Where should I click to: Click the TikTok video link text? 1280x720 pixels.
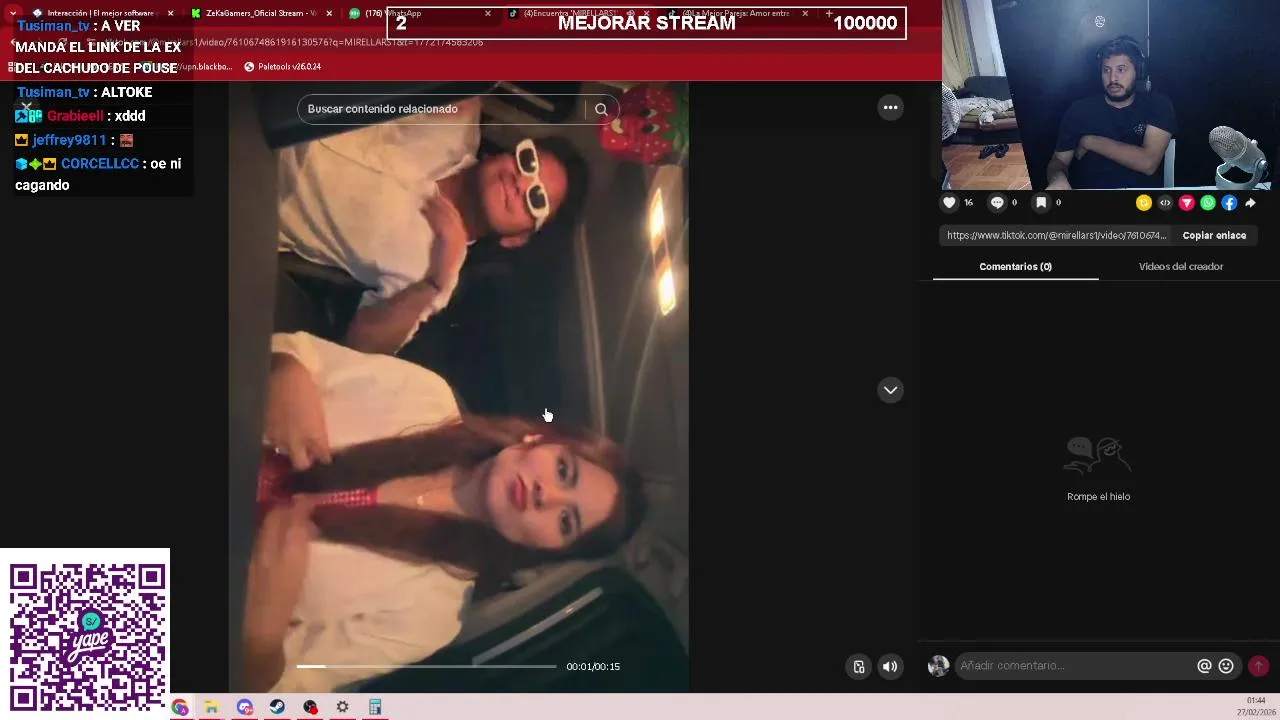pos(1056,235)
